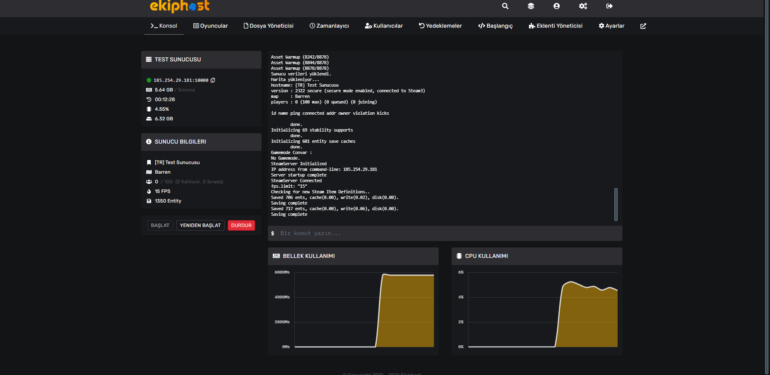Open the external link icon after Ayarlar
The image size is (770, 375).
643,26
